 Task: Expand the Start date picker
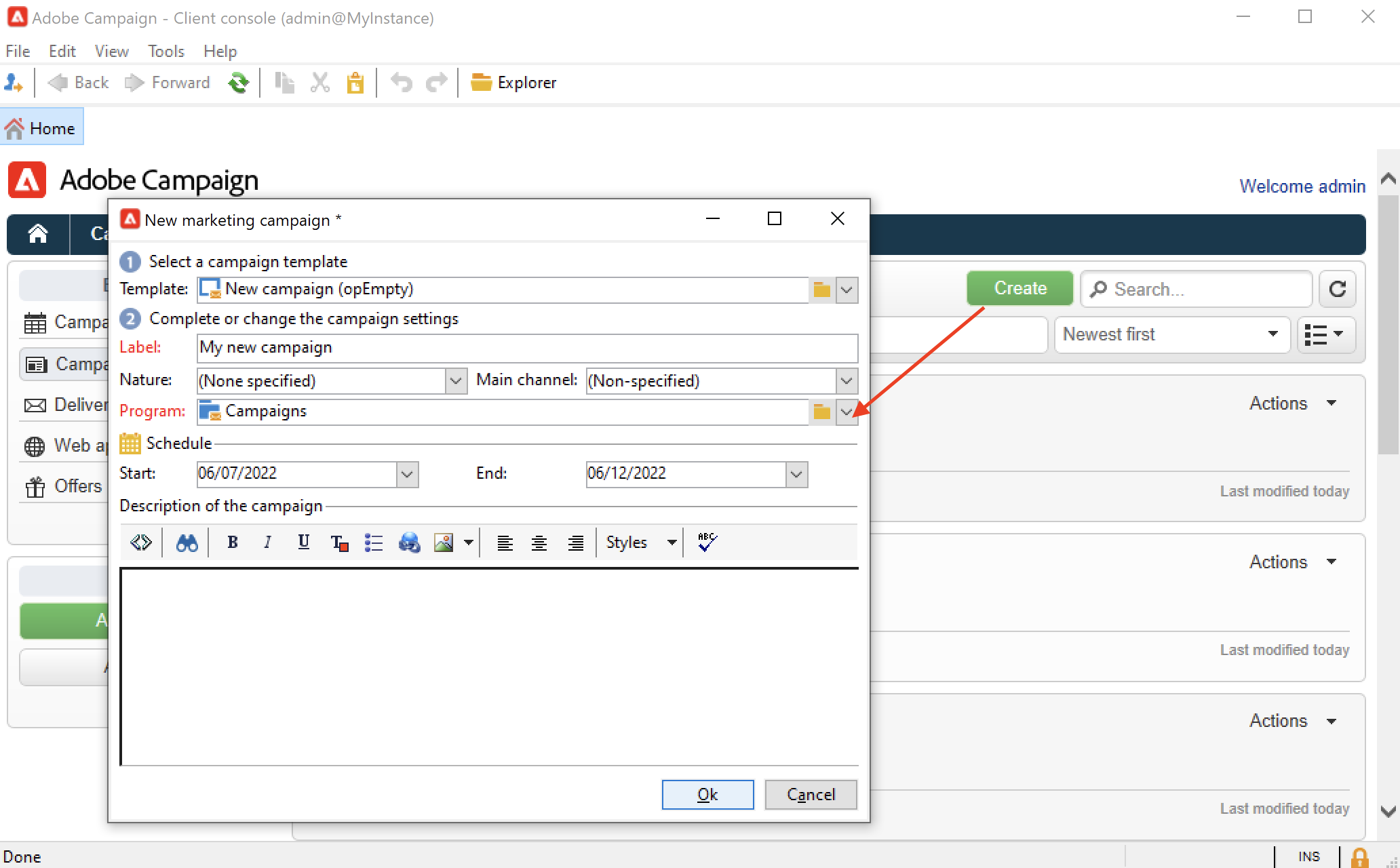[407, 474]
